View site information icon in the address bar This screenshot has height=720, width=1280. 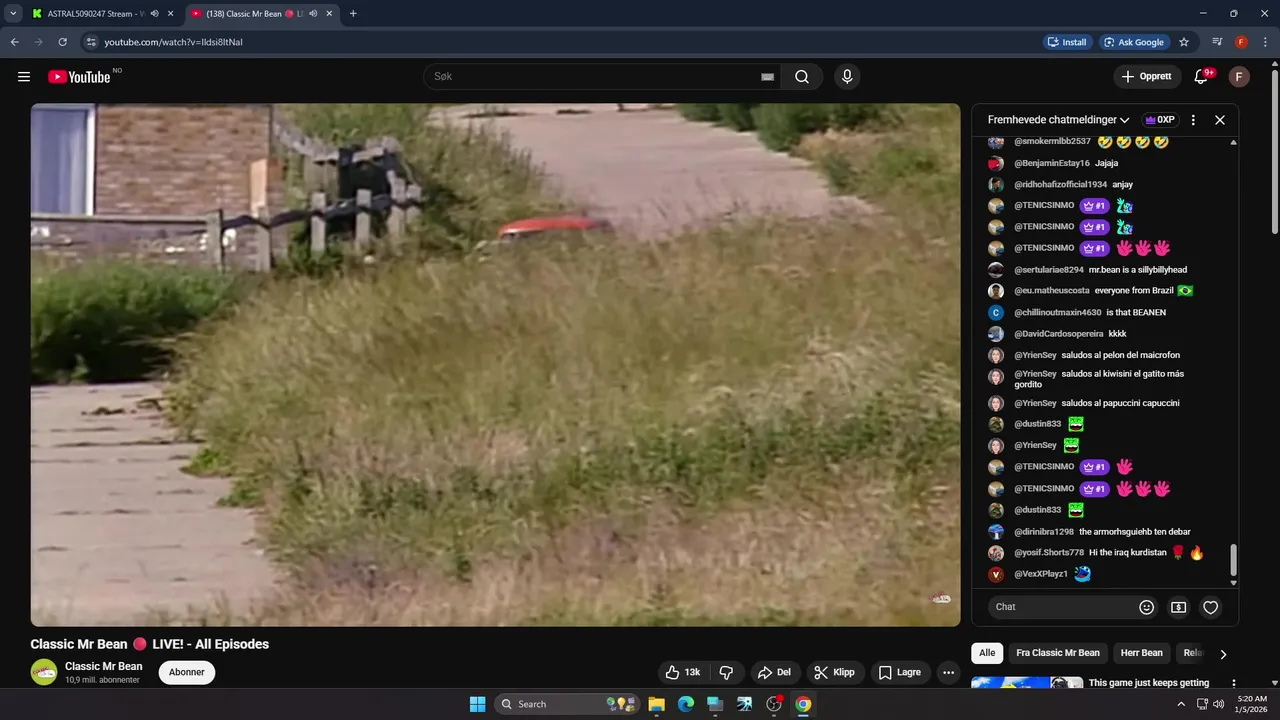(91, 42)
